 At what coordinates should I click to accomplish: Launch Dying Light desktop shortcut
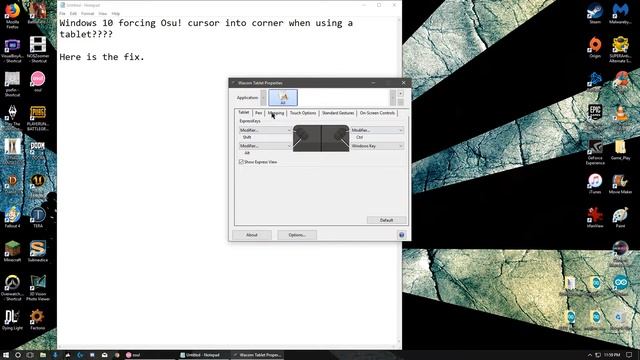click(x=12, y=320)
